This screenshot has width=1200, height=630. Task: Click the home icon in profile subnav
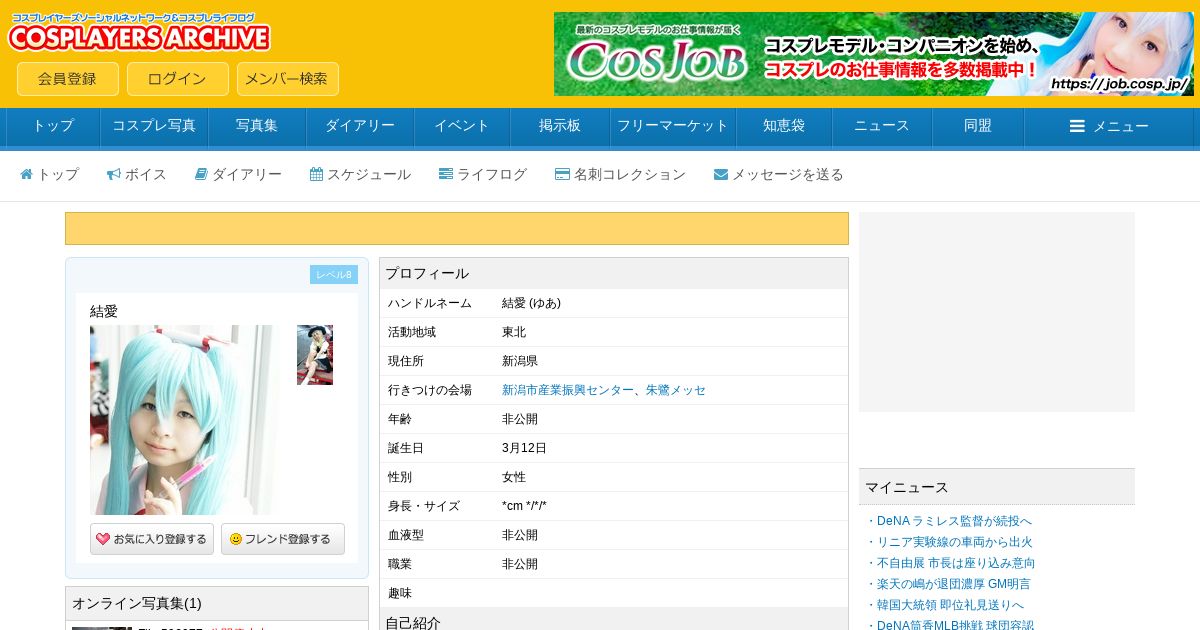pyautogui.click(x=27, y=174)
